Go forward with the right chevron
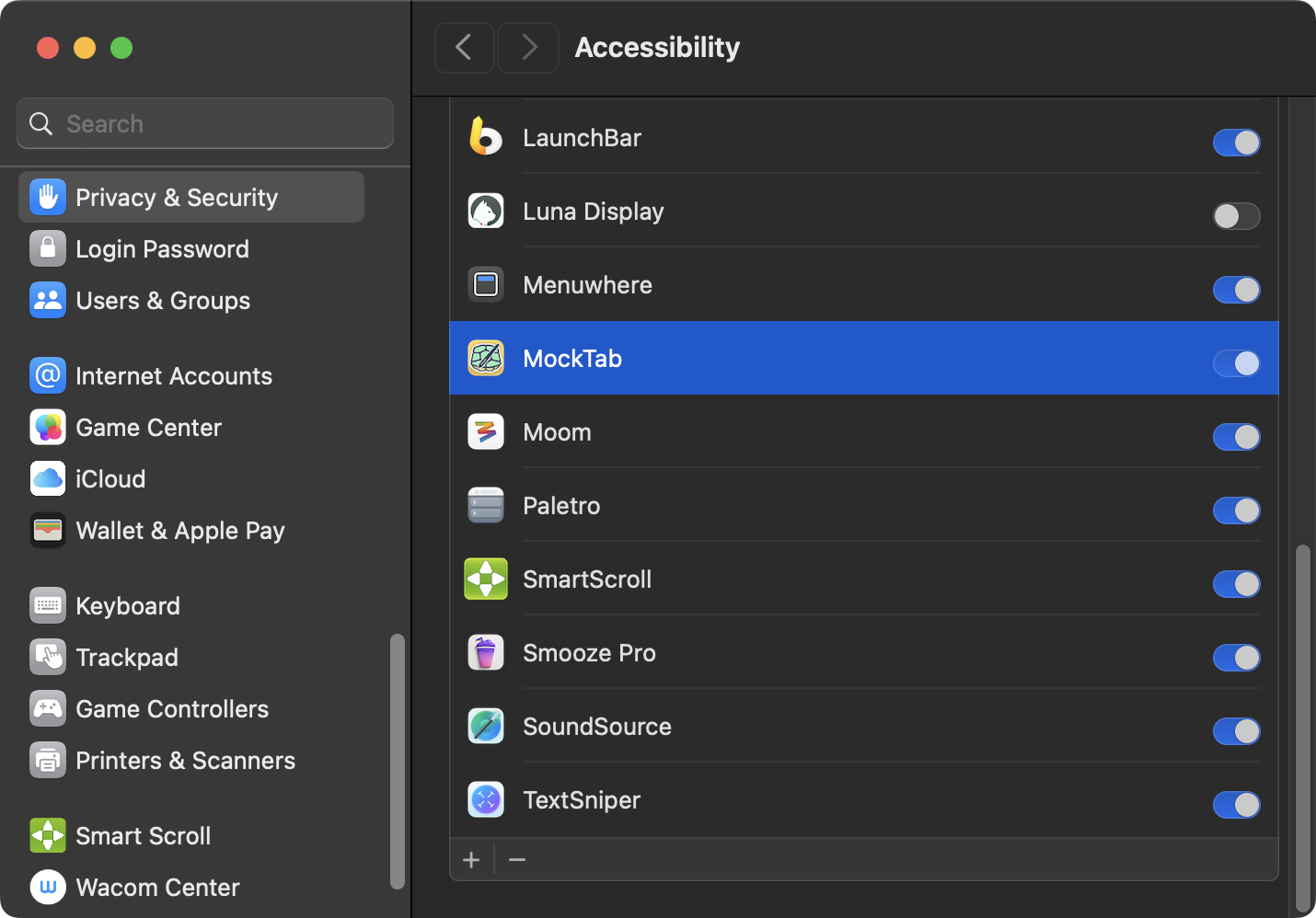The height and width of the screenshot is (918, 1316). click(528, 47)
